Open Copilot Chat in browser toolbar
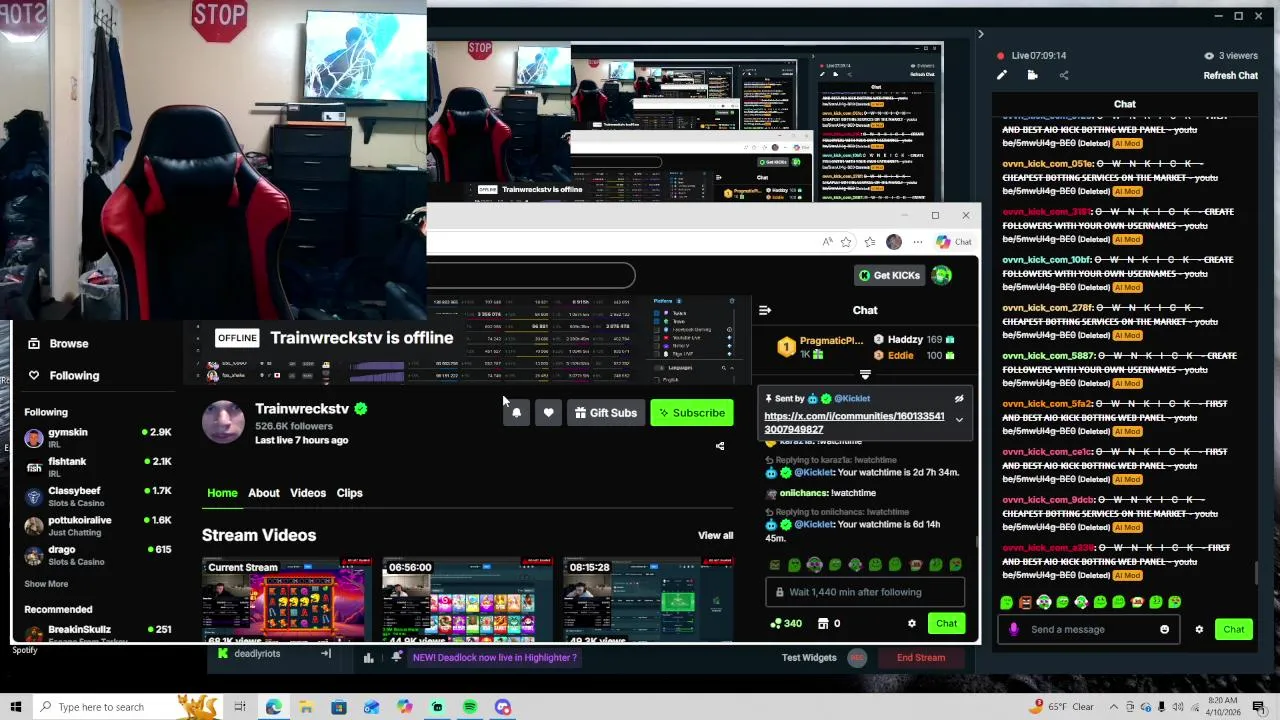The height and width of the screenshot is (720, 1280). (x=953, y=241)
